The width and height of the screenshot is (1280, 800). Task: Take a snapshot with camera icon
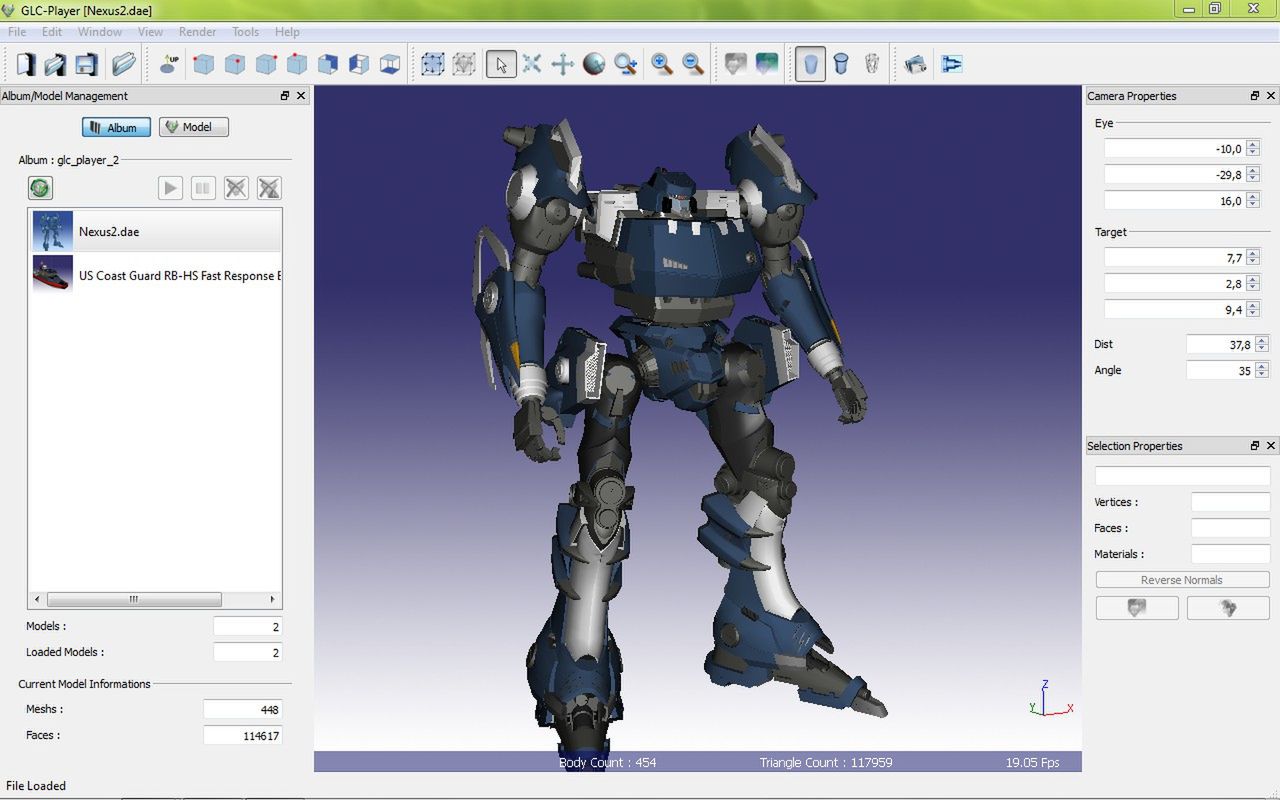[x=914, y=64]
